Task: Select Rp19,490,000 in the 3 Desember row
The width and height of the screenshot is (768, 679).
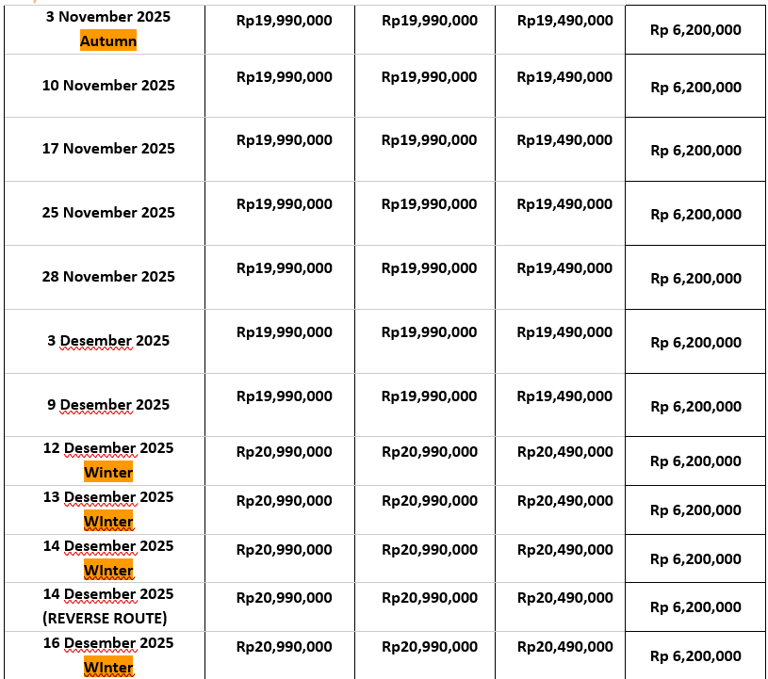Action: (565, 332)
